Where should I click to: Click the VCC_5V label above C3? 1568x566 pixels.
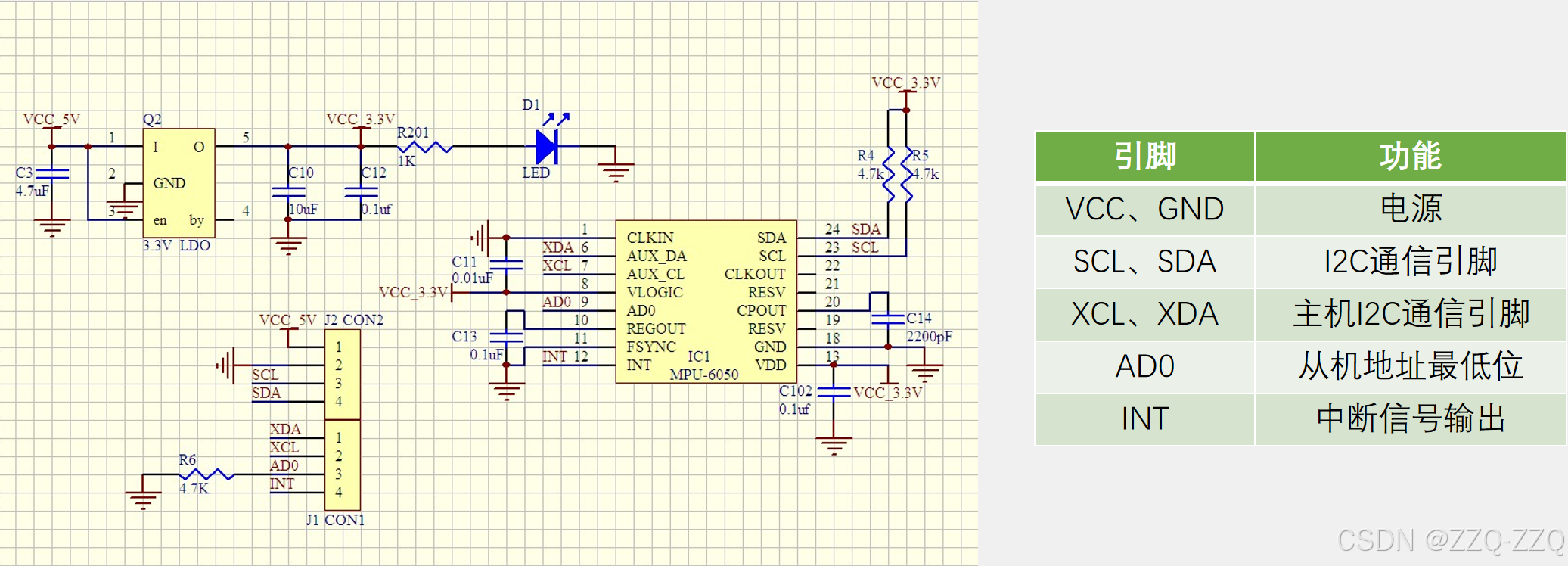click(x=51, y=119)
